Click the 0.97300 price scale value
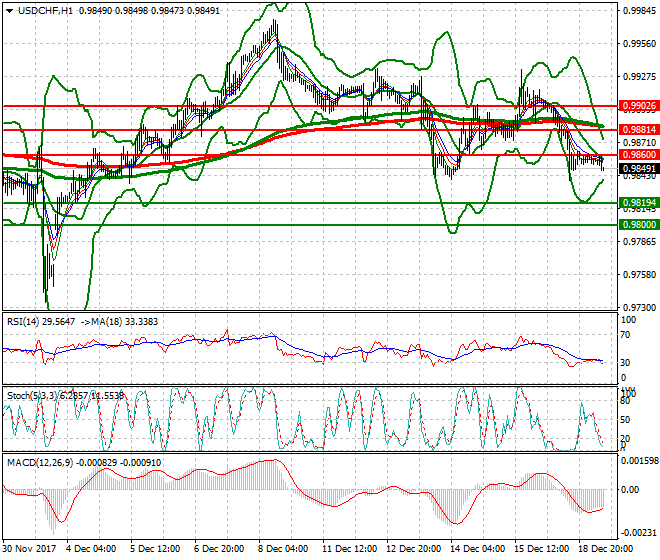The height and width of the screenshot is (560, 660). tap(639, 308)
